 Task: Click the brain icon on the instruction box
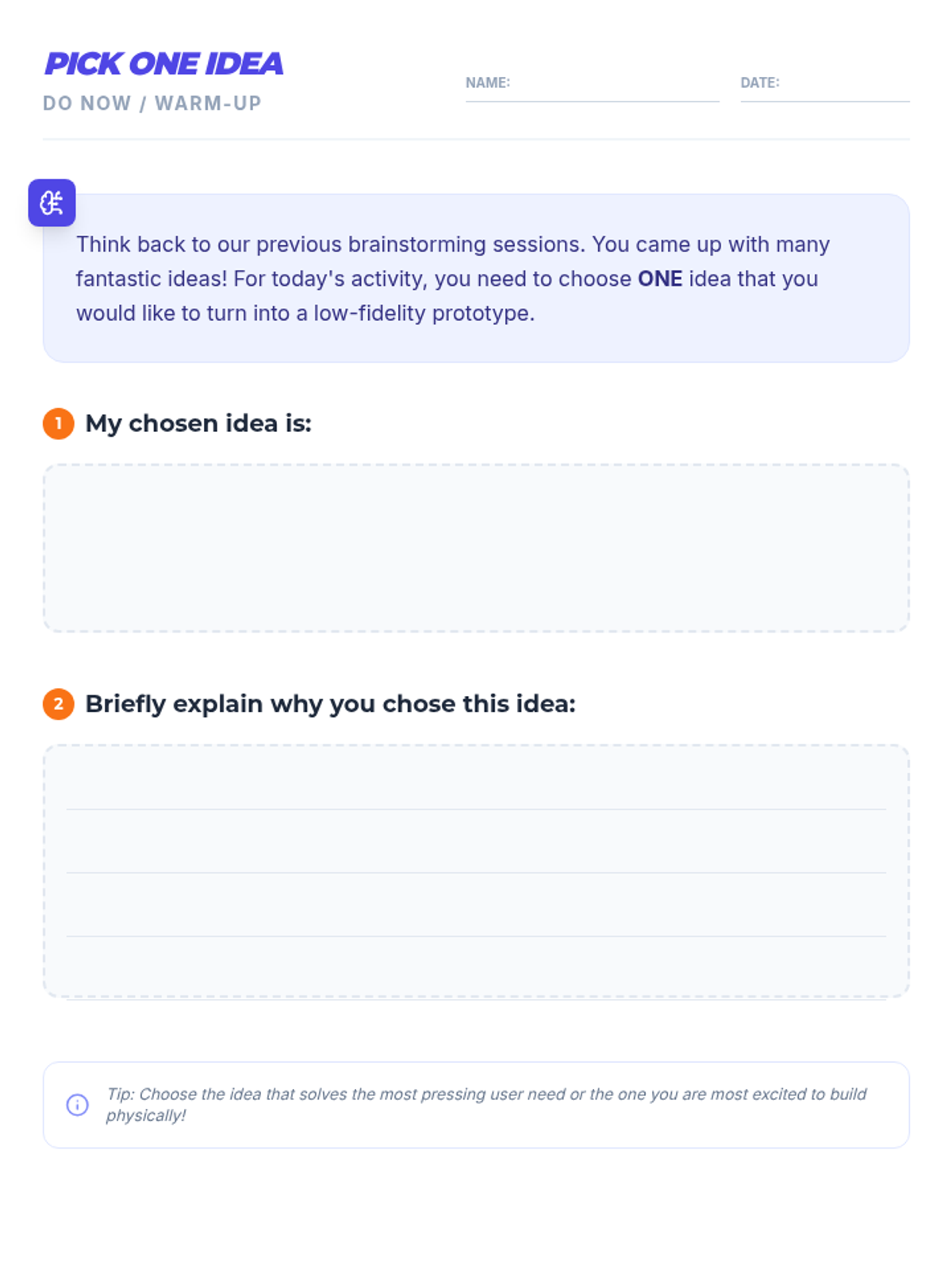52,202
